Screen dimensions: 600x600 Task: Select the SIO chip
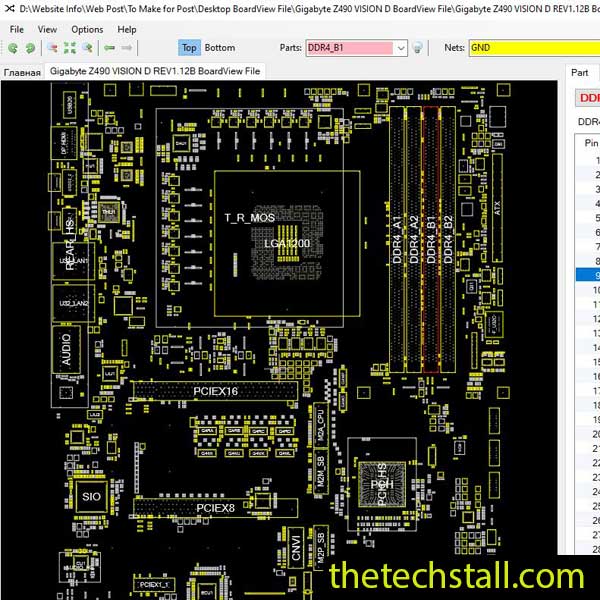(91, 497)
